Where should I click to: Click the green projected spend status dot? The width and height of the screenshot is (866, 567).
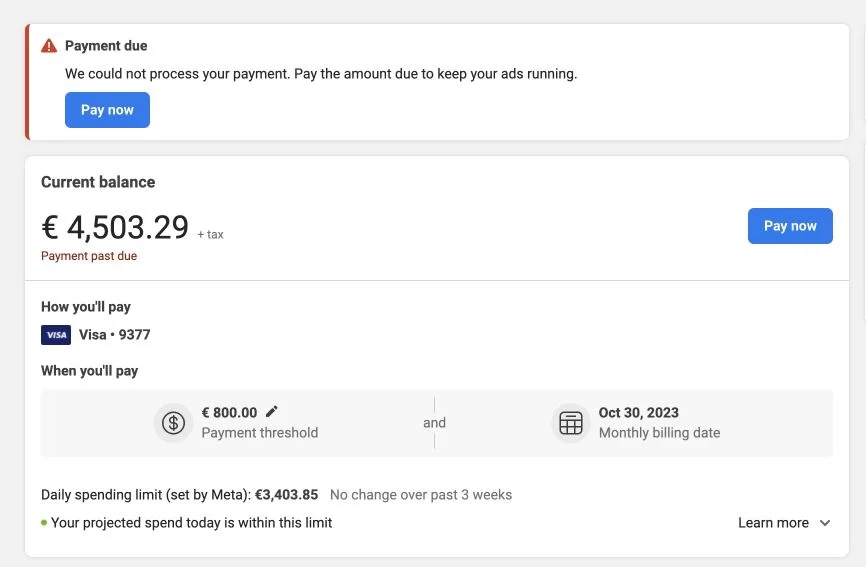coord(44,523)
